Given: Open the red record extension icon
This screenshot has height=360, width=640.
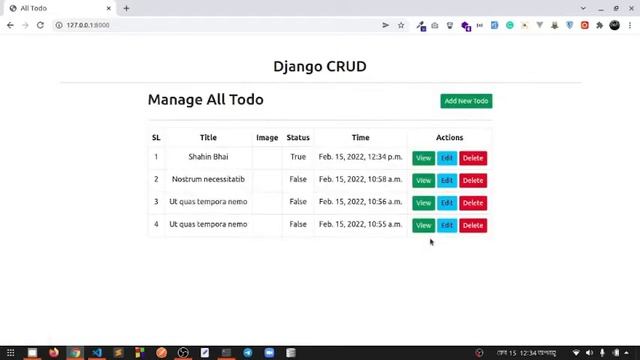Looking at the screenshot, I should (x=584, y=25).
